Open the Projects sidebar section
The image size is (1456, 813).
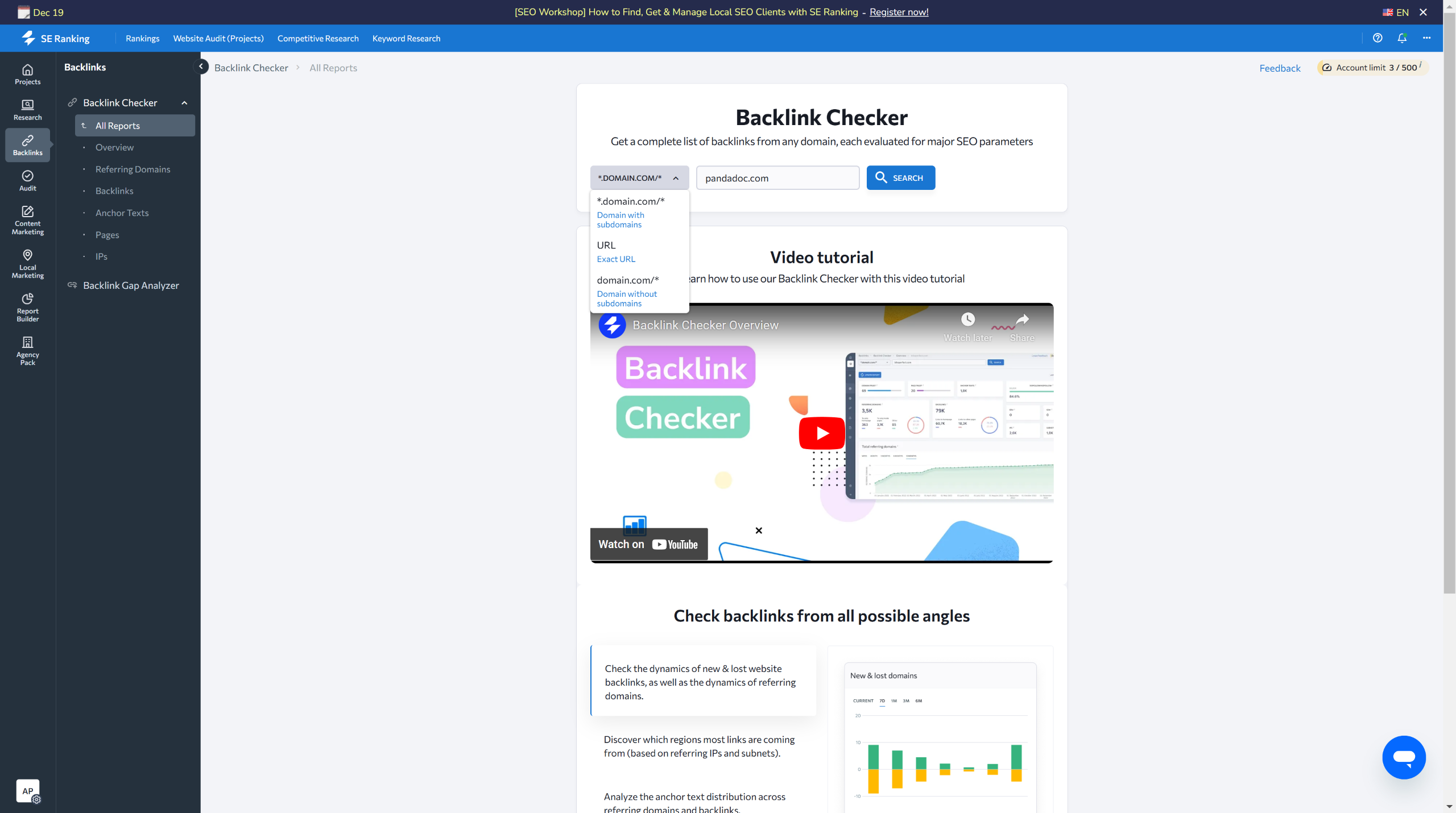pyautogui.click(x=27, y=74)
